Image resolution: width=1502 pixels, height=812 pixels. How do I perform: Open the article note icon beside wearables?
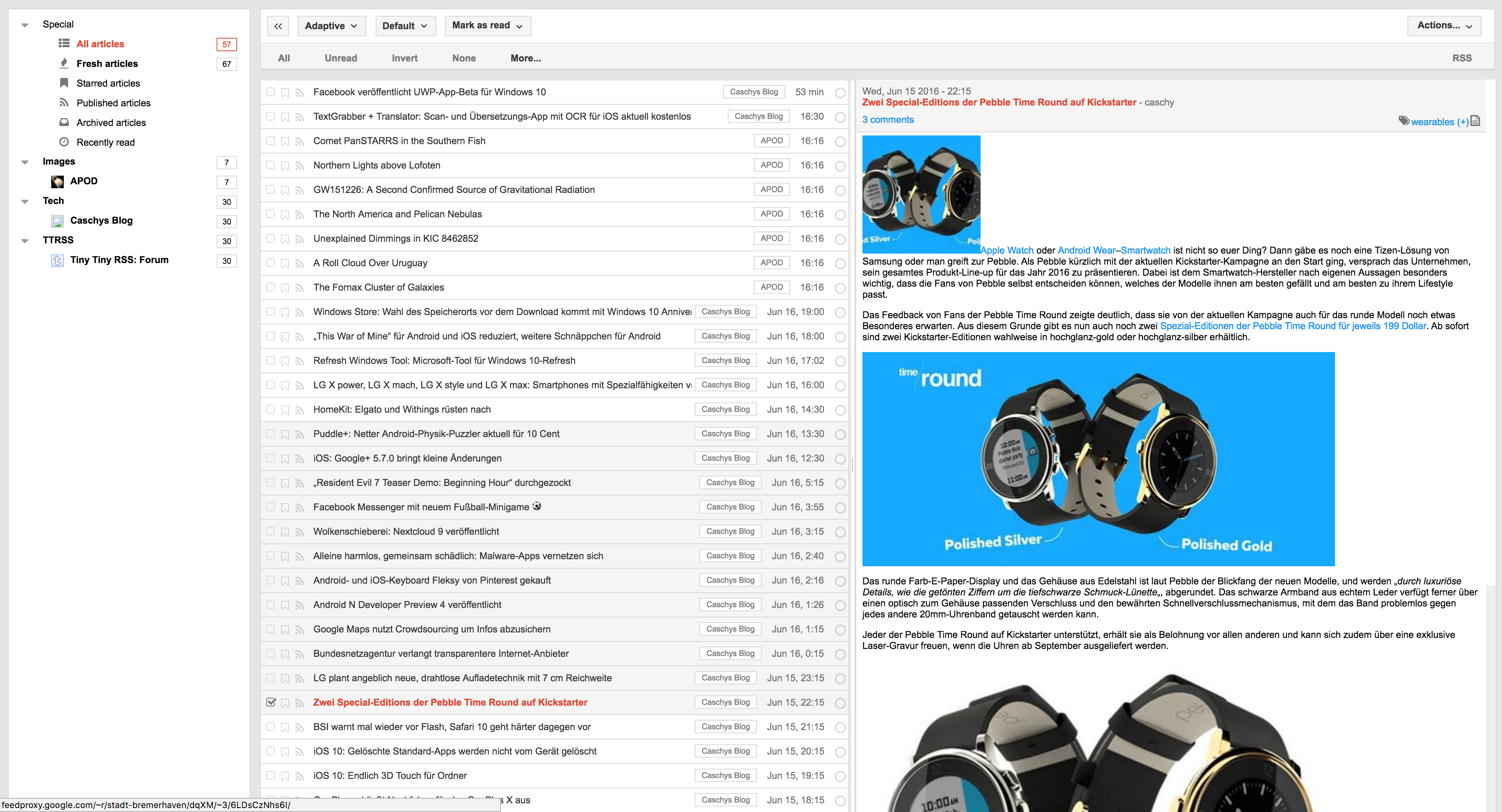coord(1475,121)
